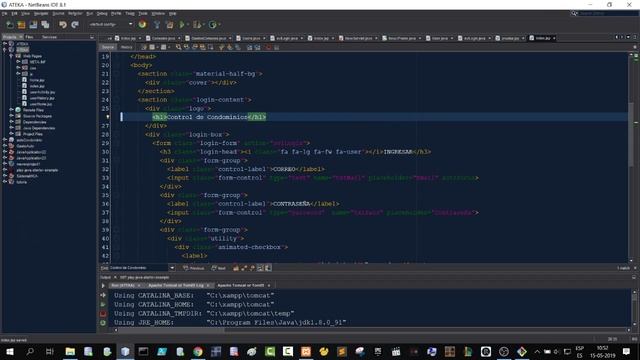This screenshot has width=640, height=360.
Task: Toggle Regular Expression in find bar
Action: click(x=252, y=268)
